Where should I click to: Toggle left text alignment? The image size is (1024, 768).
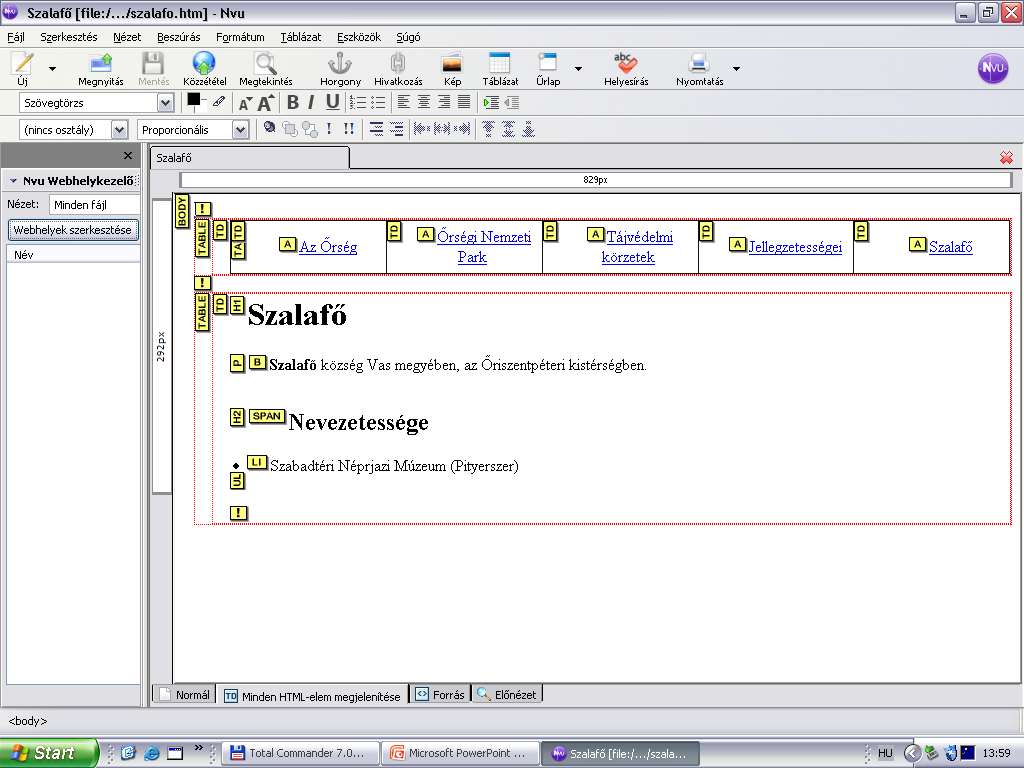click(x=404, y=102)
